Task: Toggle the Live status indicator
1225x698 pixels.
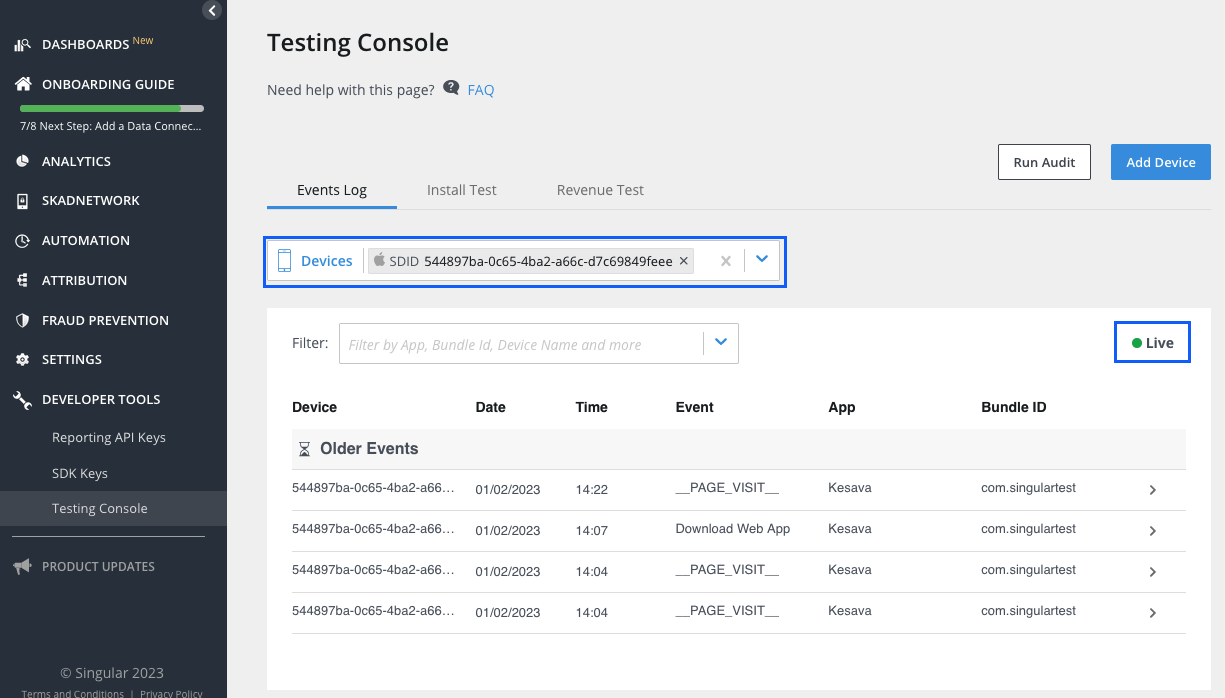Action: tap(1152, 343)
